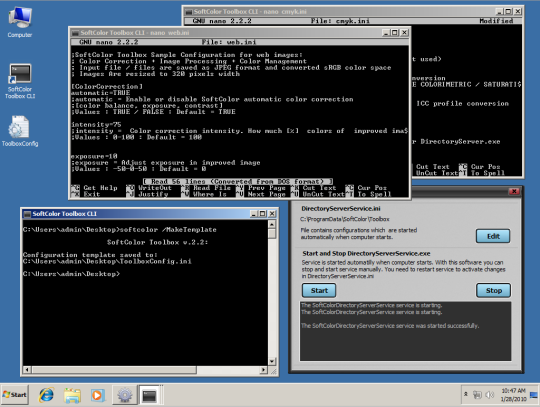Open the clock showing 10:47 AM
This screenshot has width=540, height=407.
coord(513,395)
